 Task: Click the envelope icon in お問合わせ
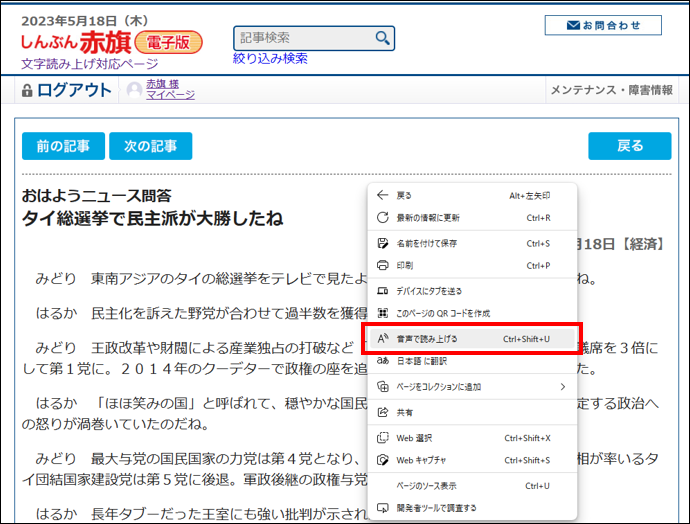[x=573, y=26]
